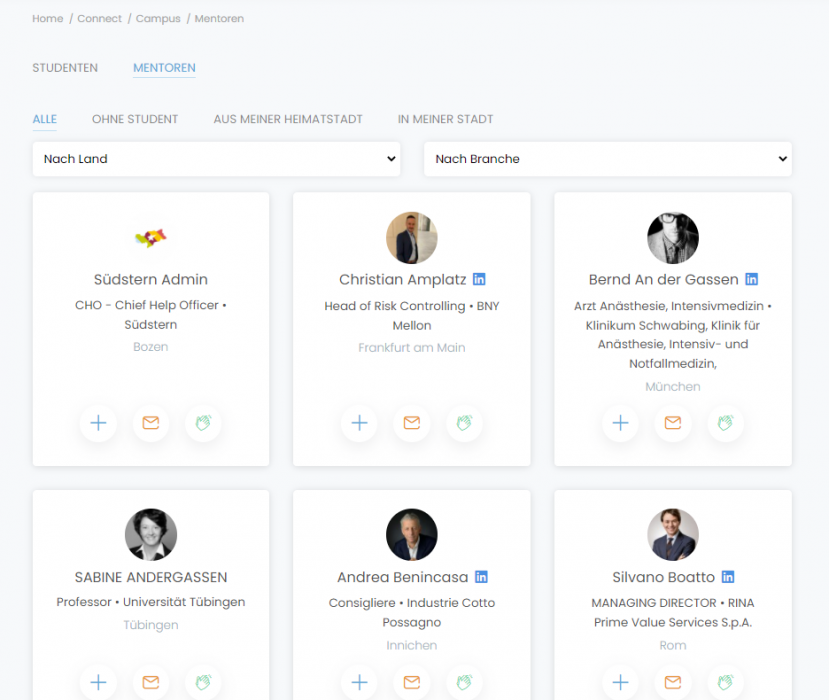Click clapping hands icon on Silvano Boatto card
Image resolution: width=829 pixels, height=700 pixels.
tap(725, 682)
